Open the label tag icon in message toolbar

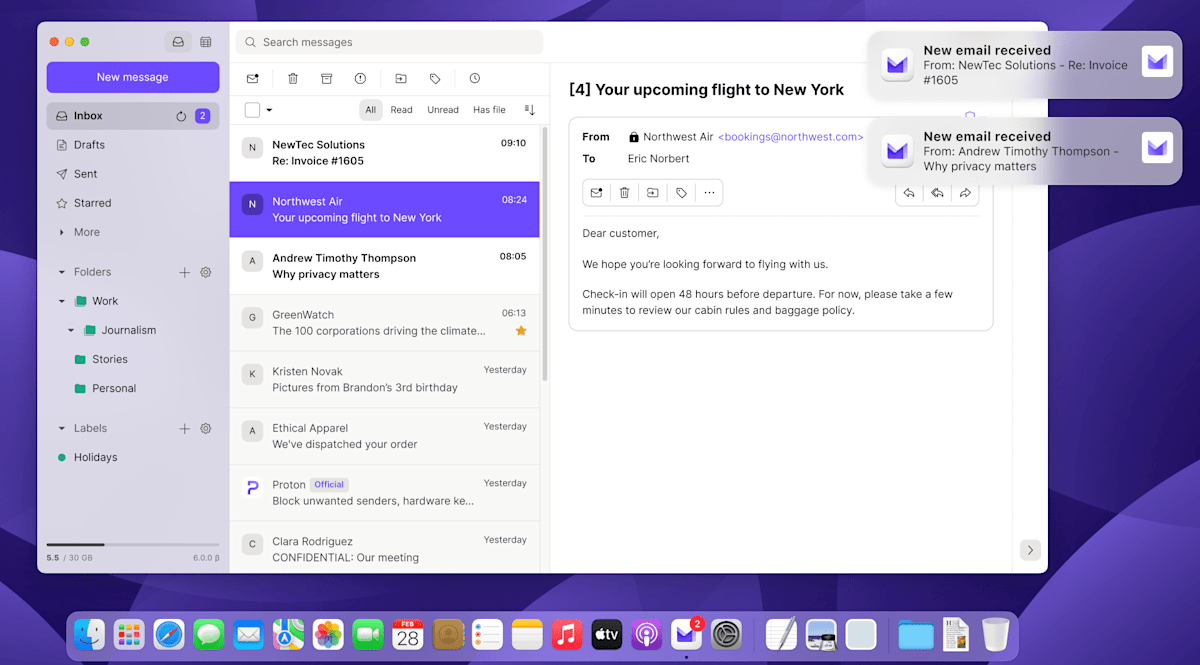pos(681,193)
